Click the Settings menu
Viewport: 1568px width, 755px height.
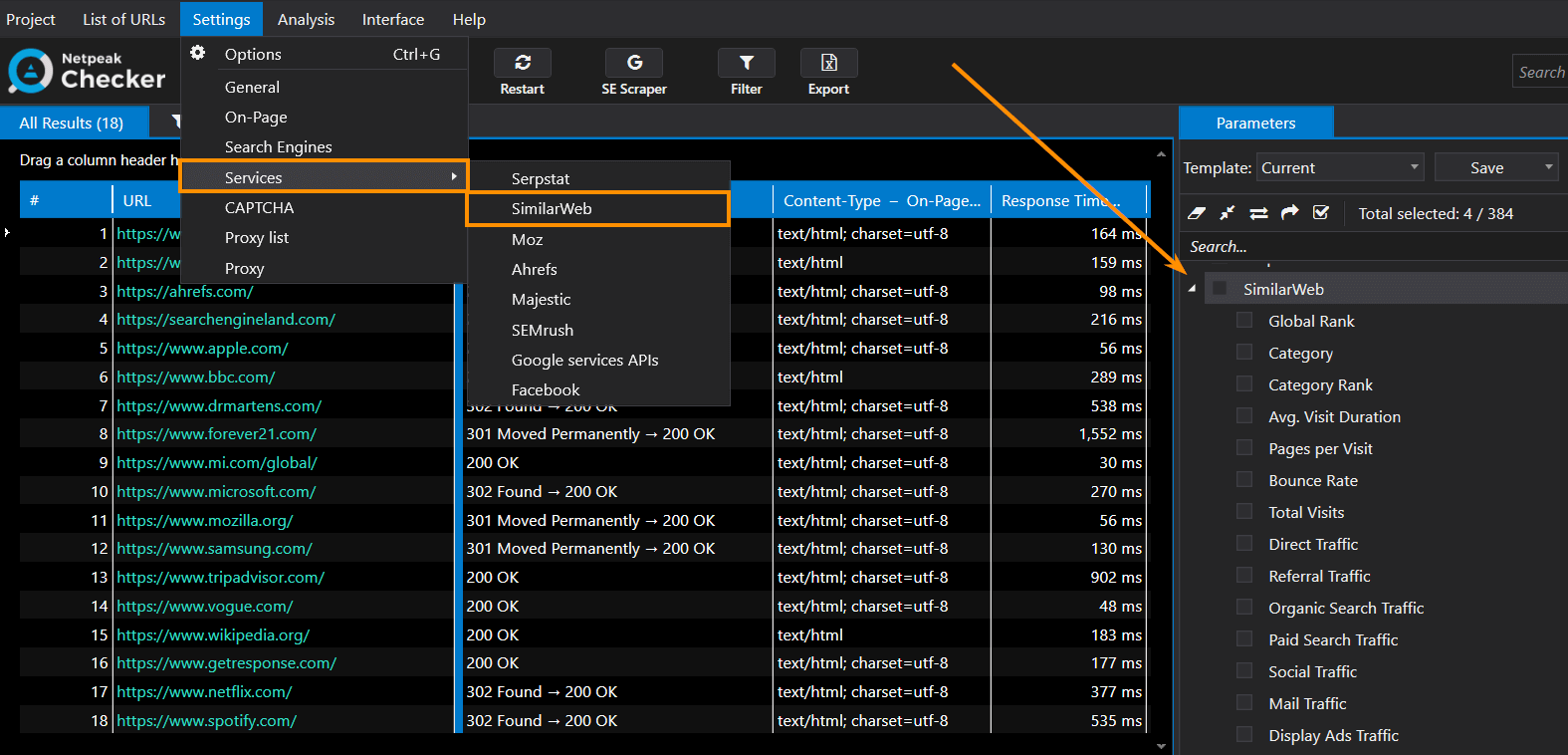222,19
